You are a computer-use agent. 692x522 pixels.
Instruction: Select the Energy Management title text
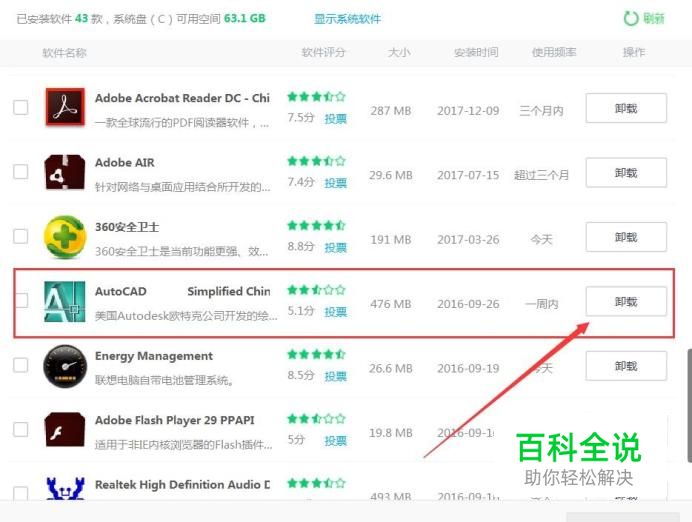(154, 356)
